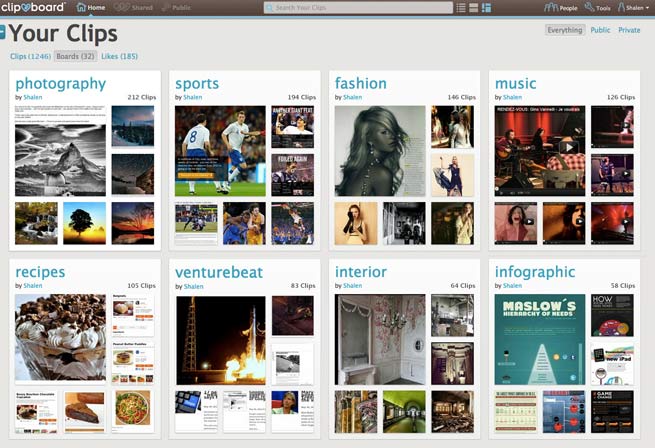Click the 64 Clips count on interior
This screenshot has width=655, height=448.
(x=463, y=285)
